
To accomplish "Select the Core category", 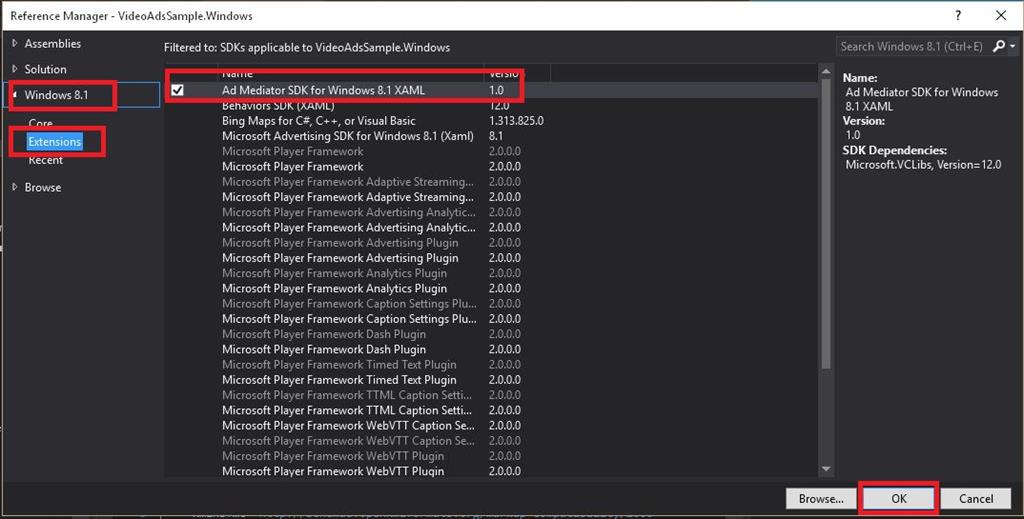I will (40, 123).
